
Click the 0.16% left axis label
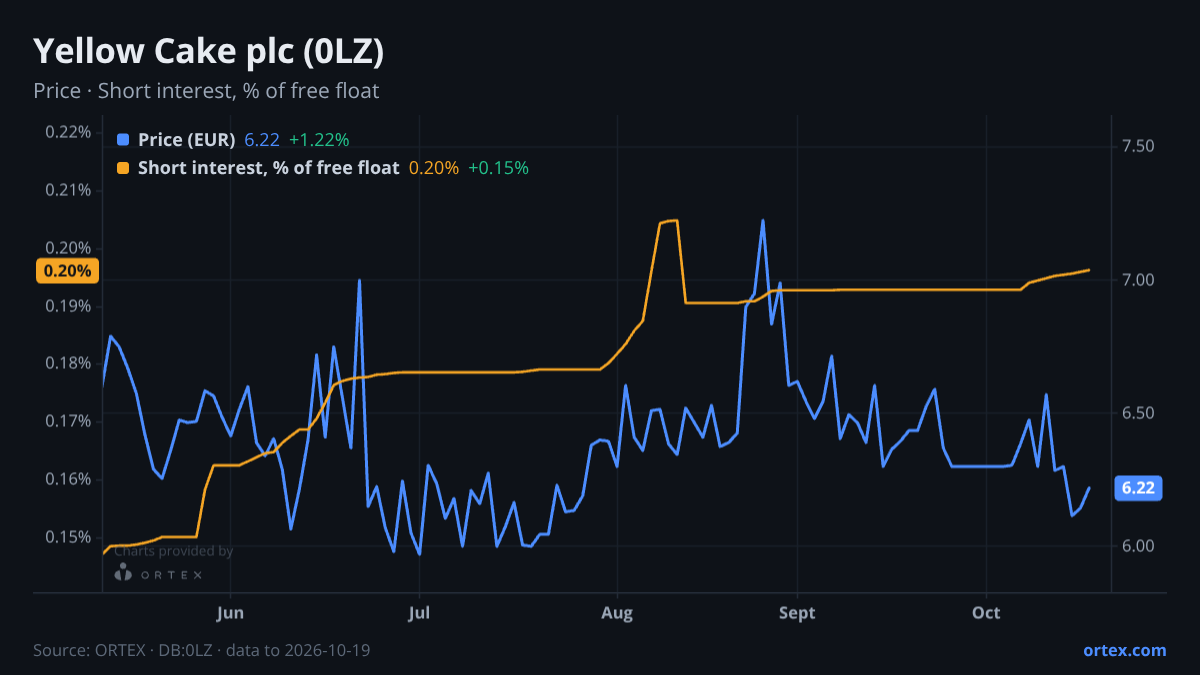68,479
